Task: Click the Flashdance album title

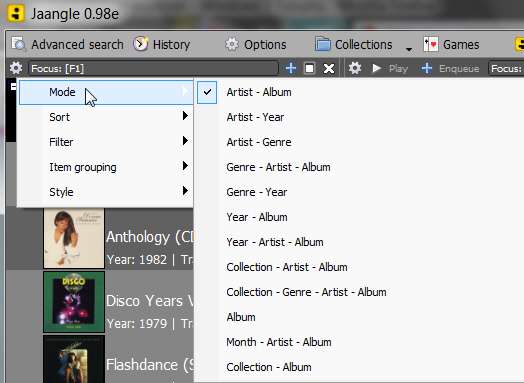Action: coord(150,365)
